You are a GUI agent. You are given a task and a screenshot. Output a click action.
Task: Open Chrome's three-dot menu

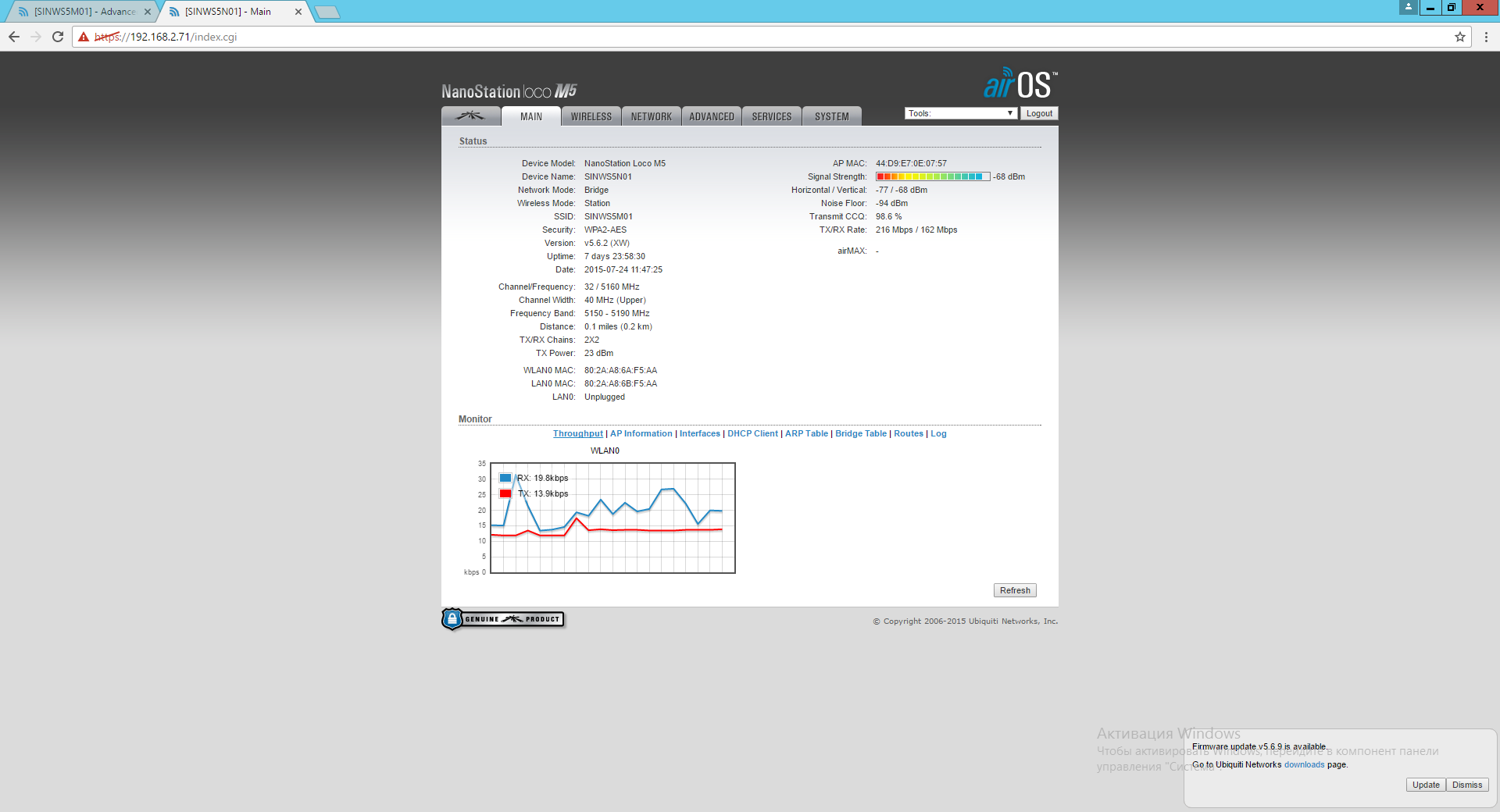tap(1486, 37)
